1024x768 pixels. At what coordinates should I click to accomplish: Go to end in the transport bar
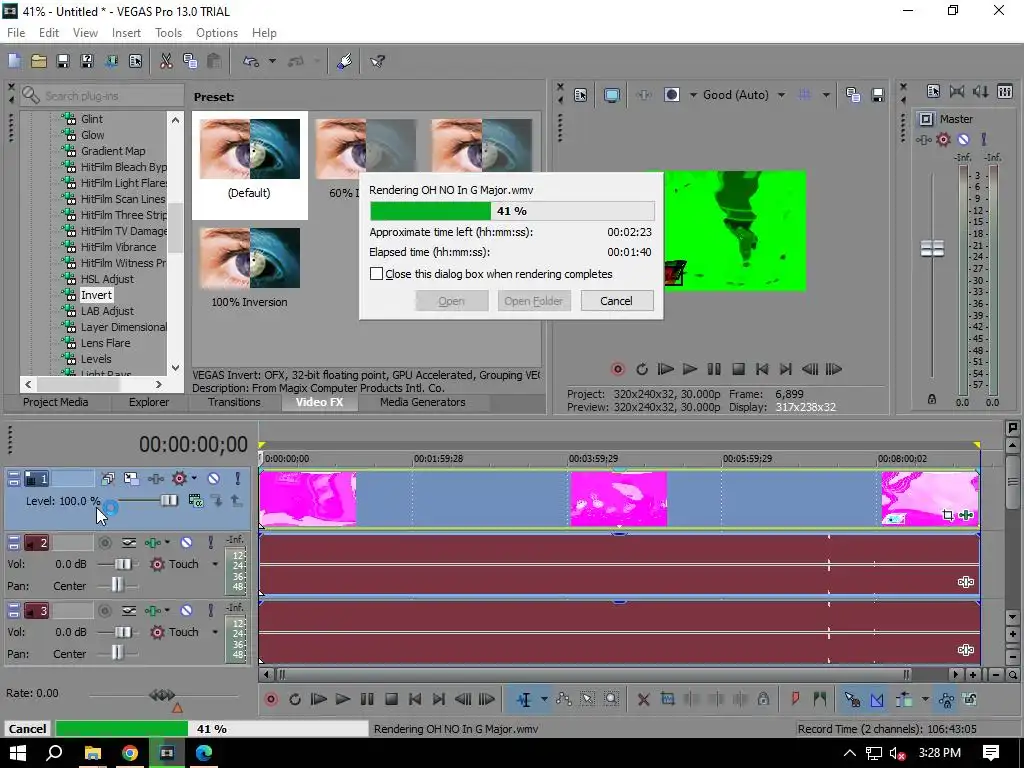(x=439, y=699)
